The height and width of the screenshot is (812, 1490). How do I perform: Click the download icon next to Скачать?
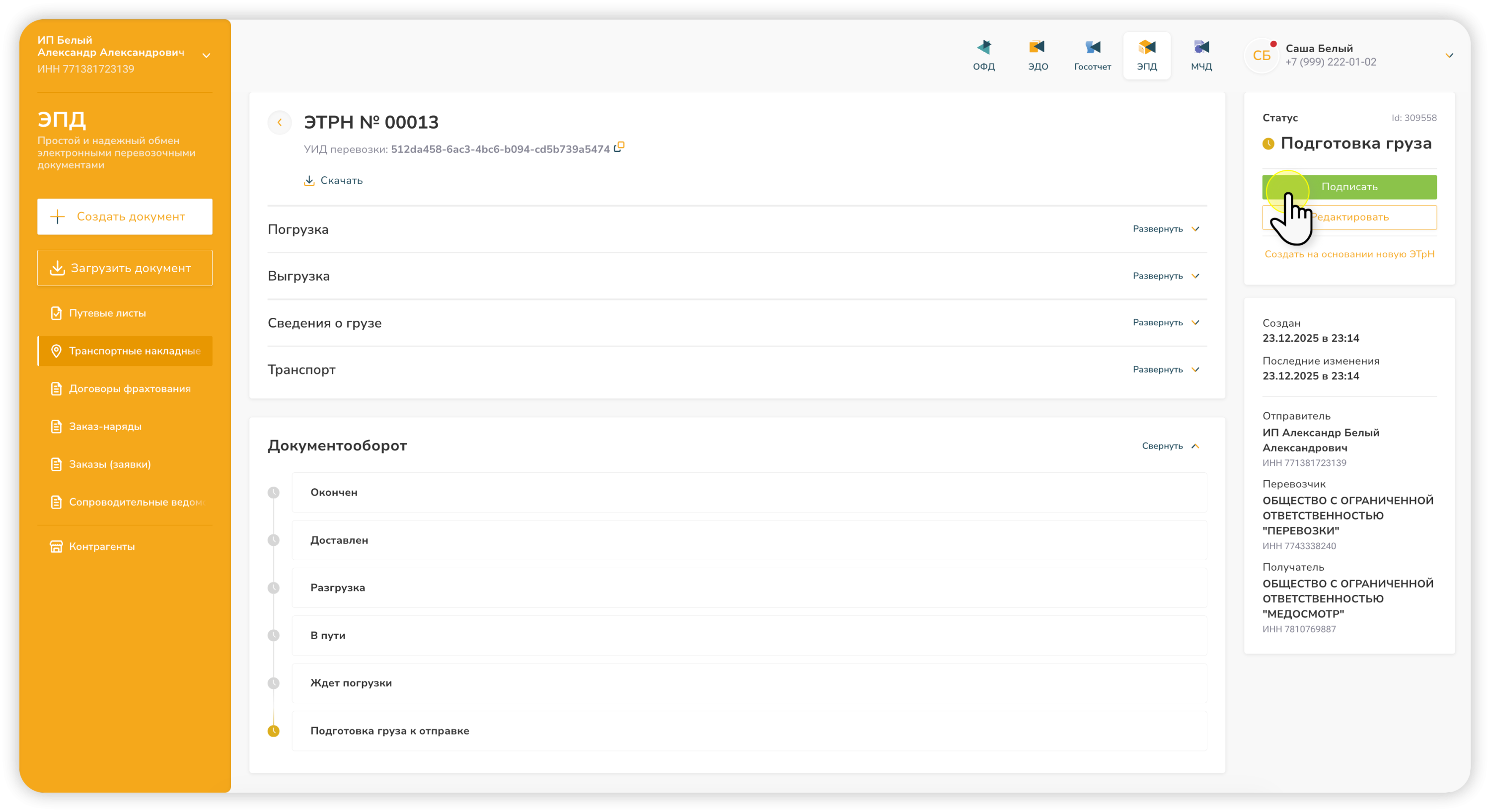[x=309, y=180]
